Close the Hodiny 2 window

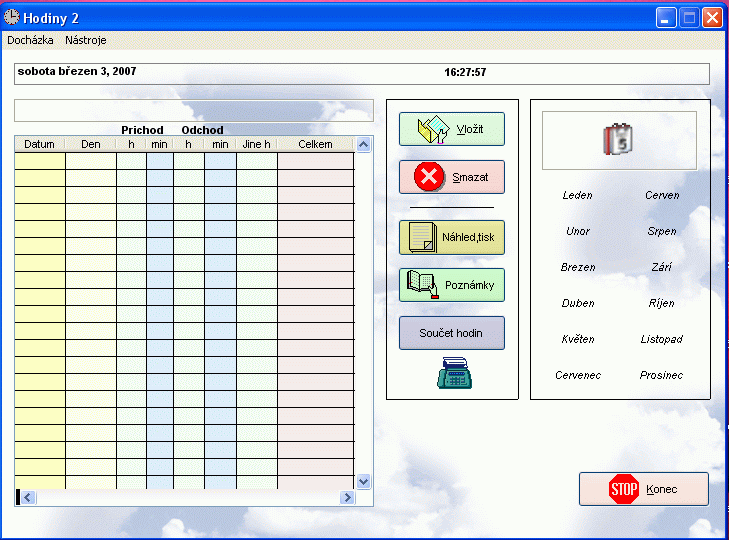[x=712, y=18]
